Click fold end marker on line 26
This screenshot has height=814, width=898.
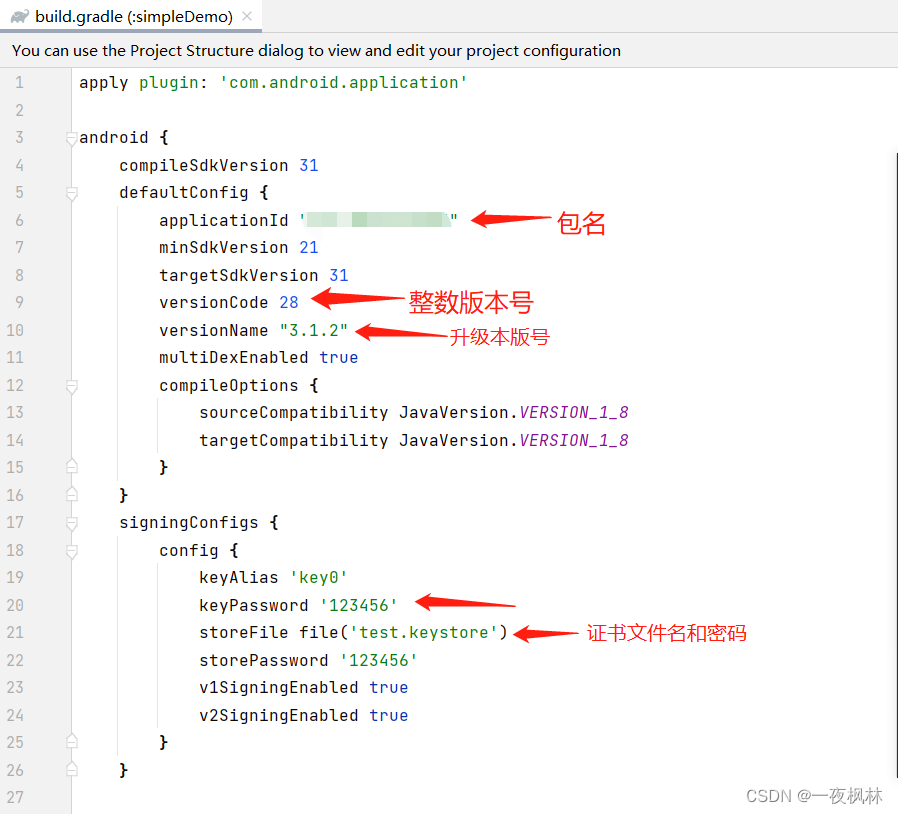tap(72, 769)
